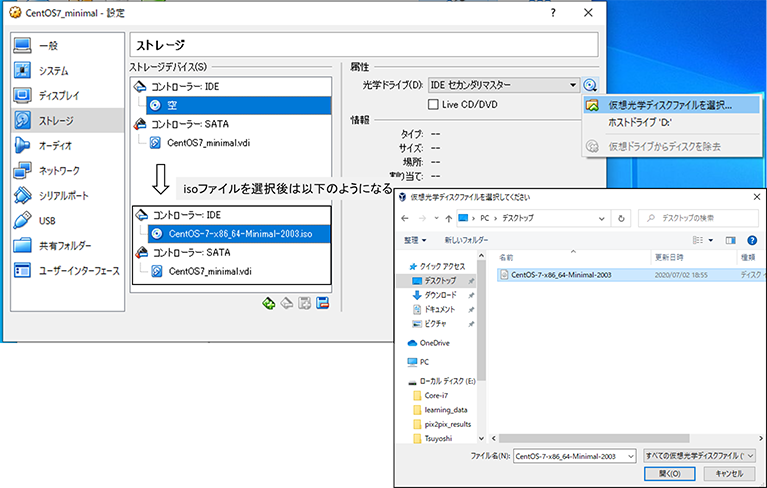This screenshot has width=767, height=488.
Task: Choose 仮想光学ディスクファイルを選択 menu entry
Action: click(670, 104)
